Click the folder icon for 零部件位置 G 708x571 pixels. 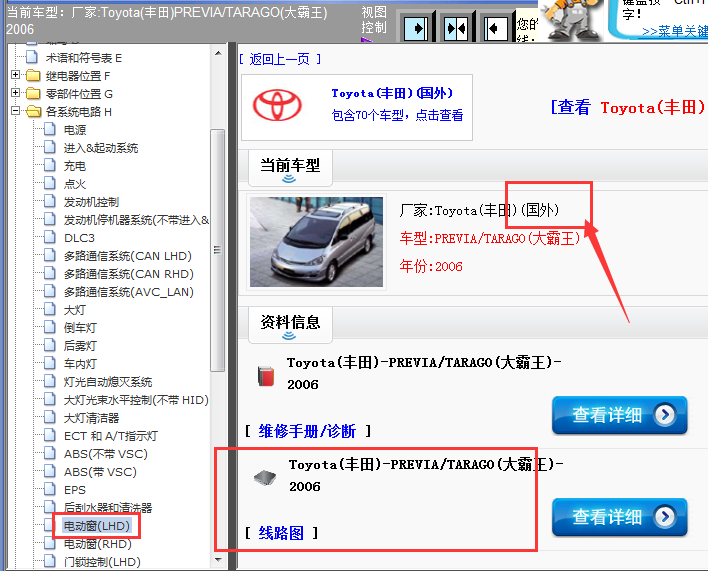[x=33, y=93]
